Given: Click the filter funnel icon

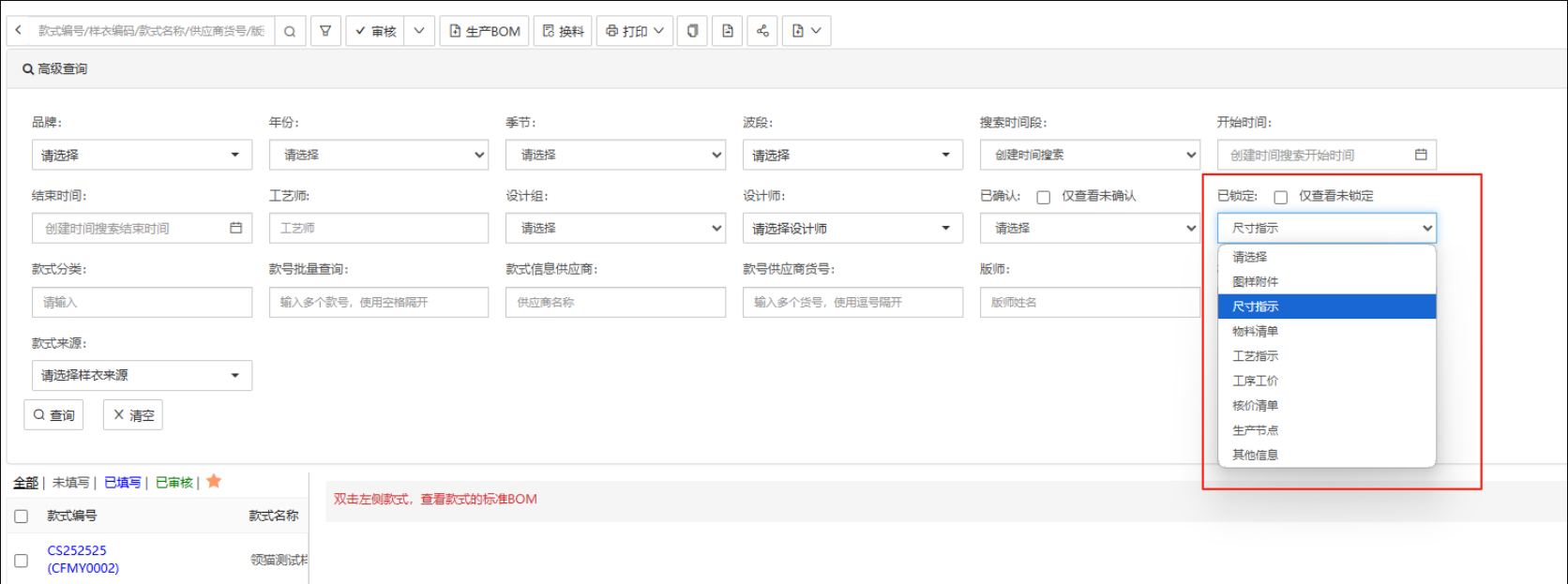Looking at the screenshot, I should coord(325,31).
